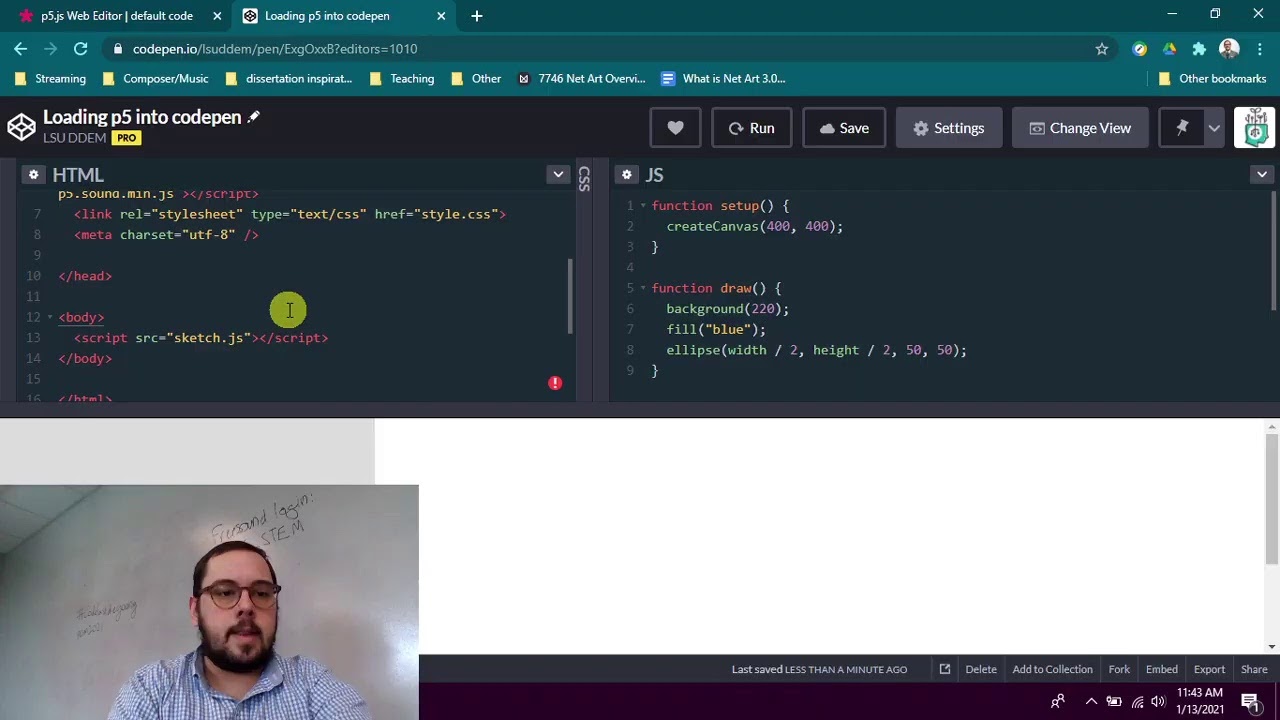Collapse draw function fold arrow

pos(643,288)
